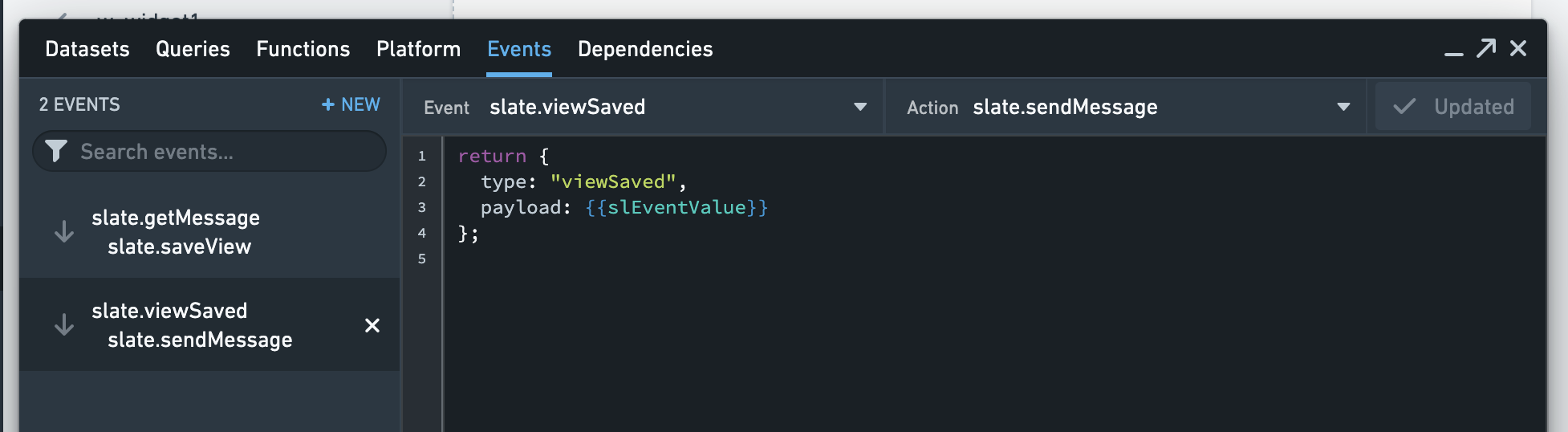
Task: Click the down arrow beside slate.getMessage event
Action: coord(64,232)
